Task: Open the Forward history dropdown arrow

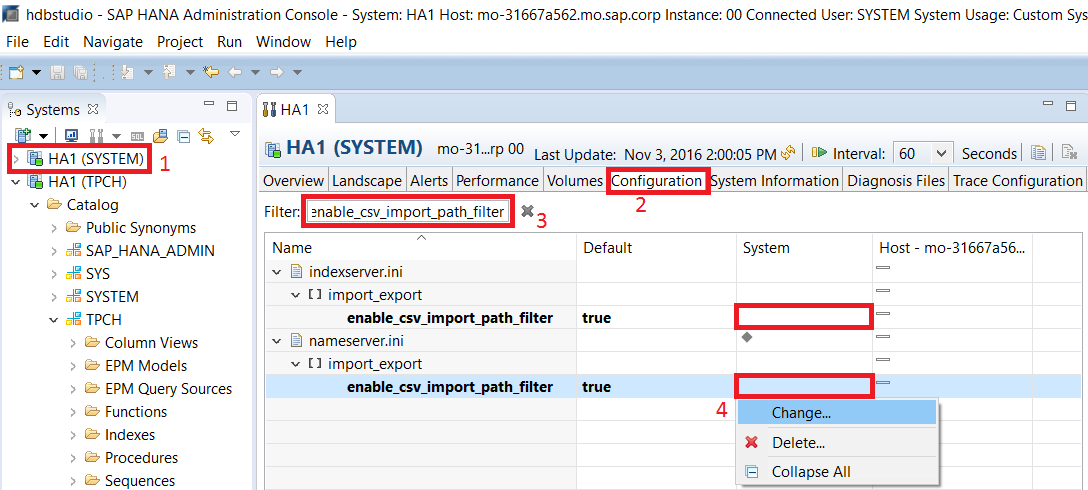Action: click(297, 72)
